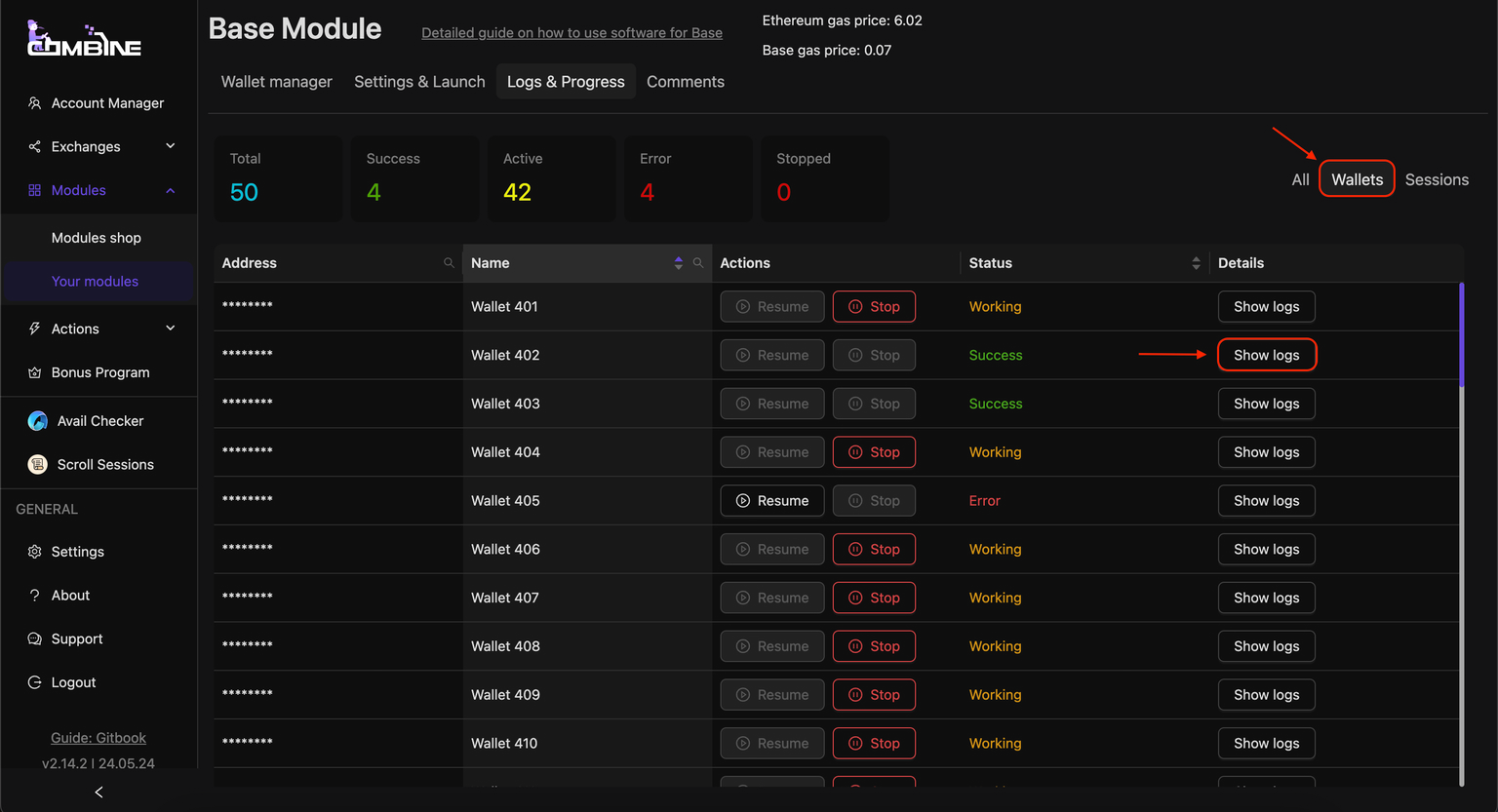Viewport: 1498px width, 812px height.
Task: Open the Avail Checker icon
Action: (x=38, y=421)
